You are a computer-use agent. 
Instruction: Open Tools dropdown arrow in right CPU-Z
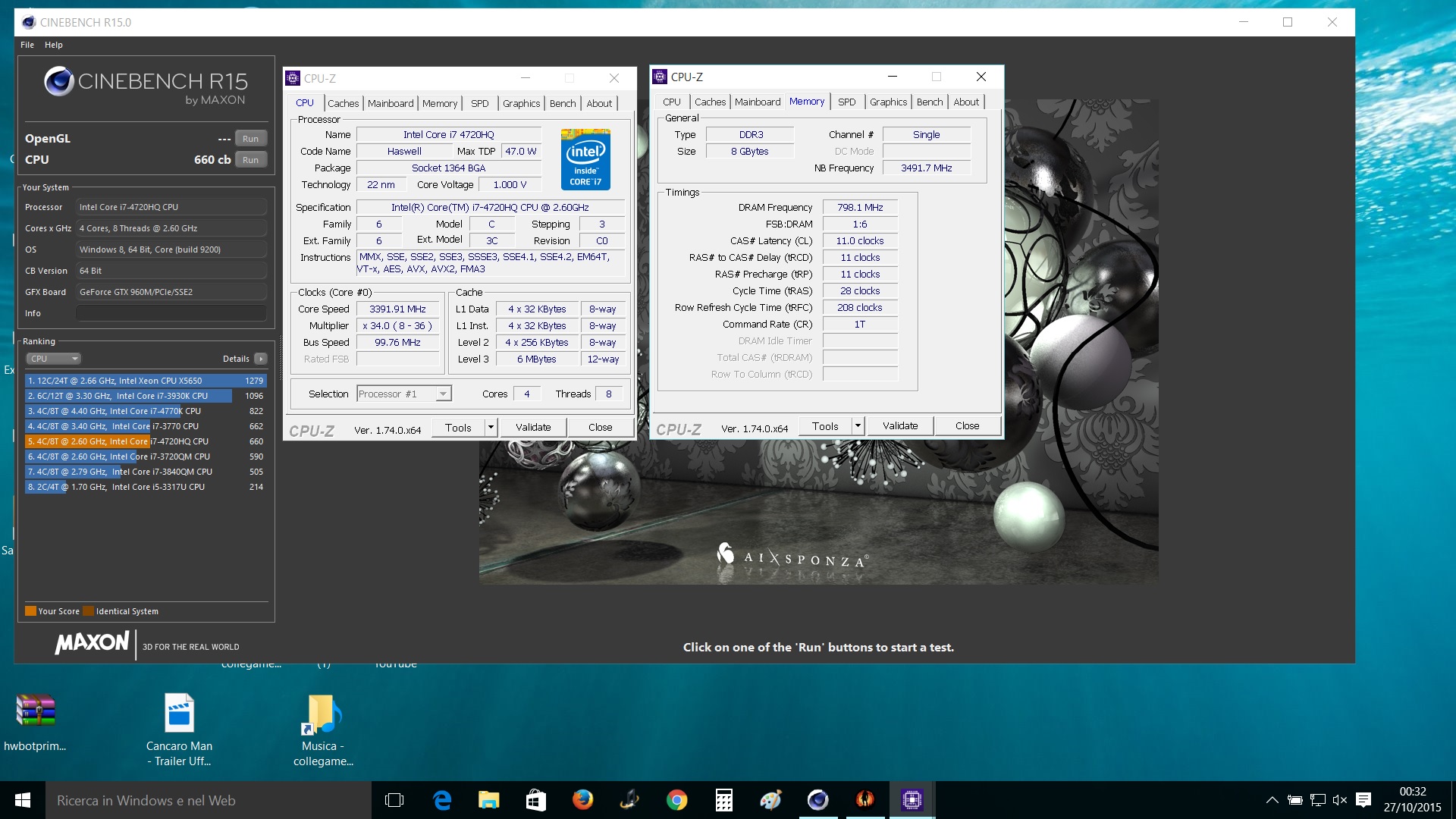click(x=858, y=426)
